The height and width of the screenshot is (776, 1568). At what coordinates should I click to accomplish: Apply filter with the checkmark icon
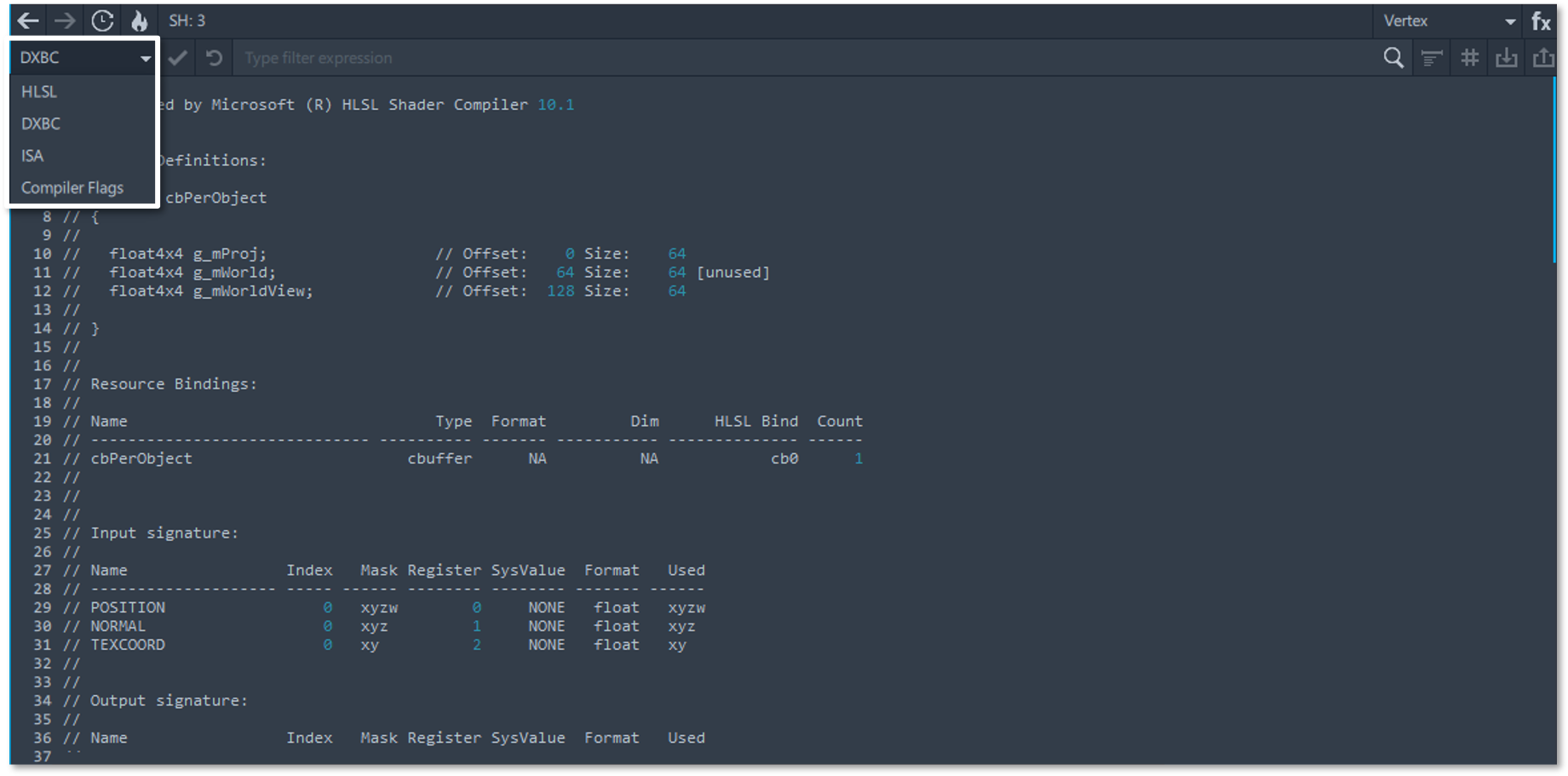[177, 58]
